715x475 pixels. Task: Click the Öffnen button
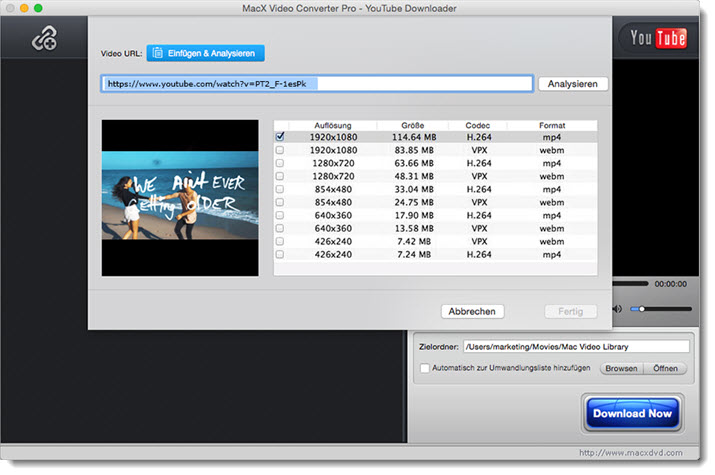(x=665, y=368)
